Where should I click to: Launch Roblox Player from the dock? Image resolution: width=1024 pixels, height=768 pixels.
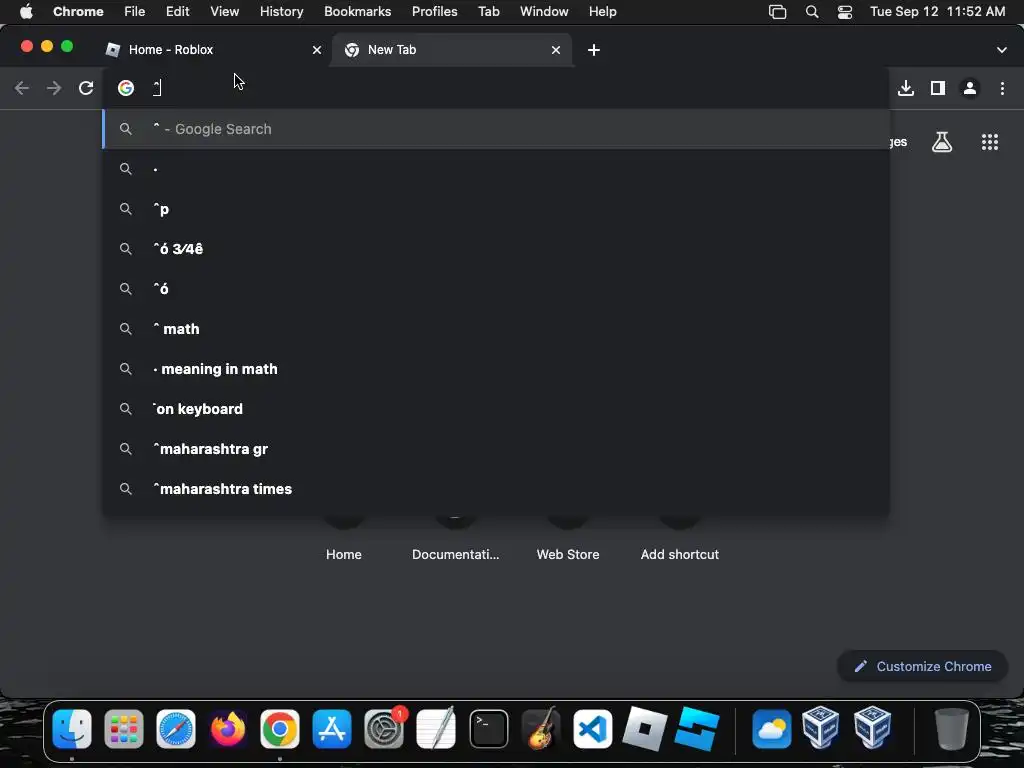point(645,728)
